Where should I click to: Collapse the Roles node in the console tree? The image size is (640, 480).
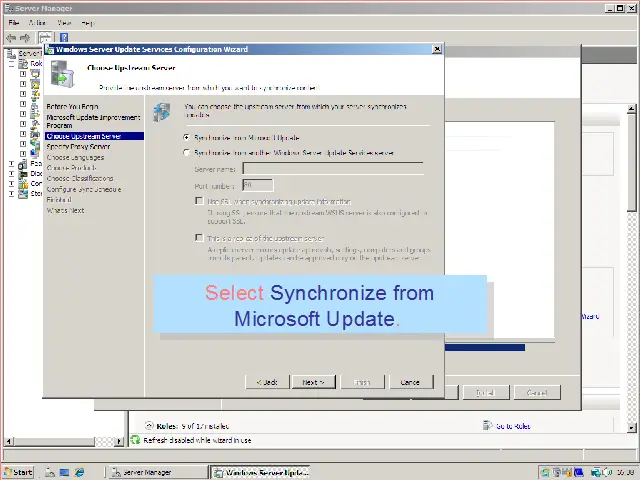point(11,64)
